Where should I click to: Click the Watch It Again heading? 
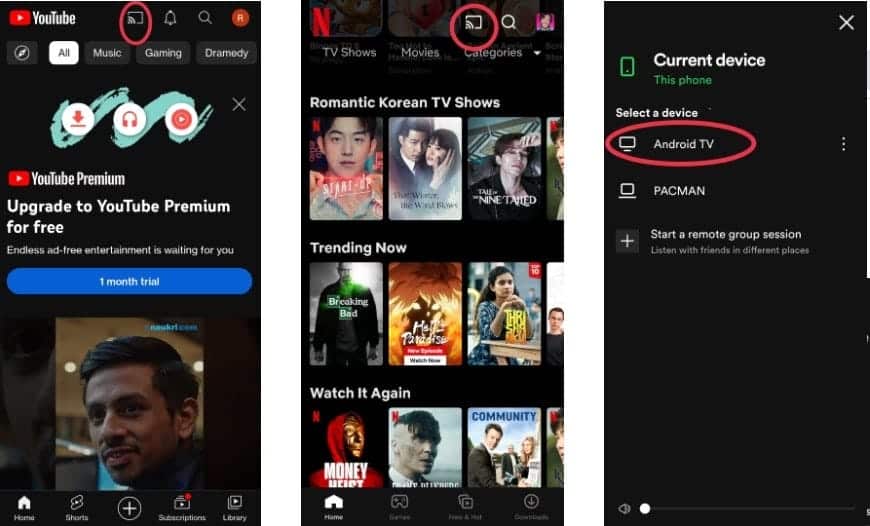(360, 393)
